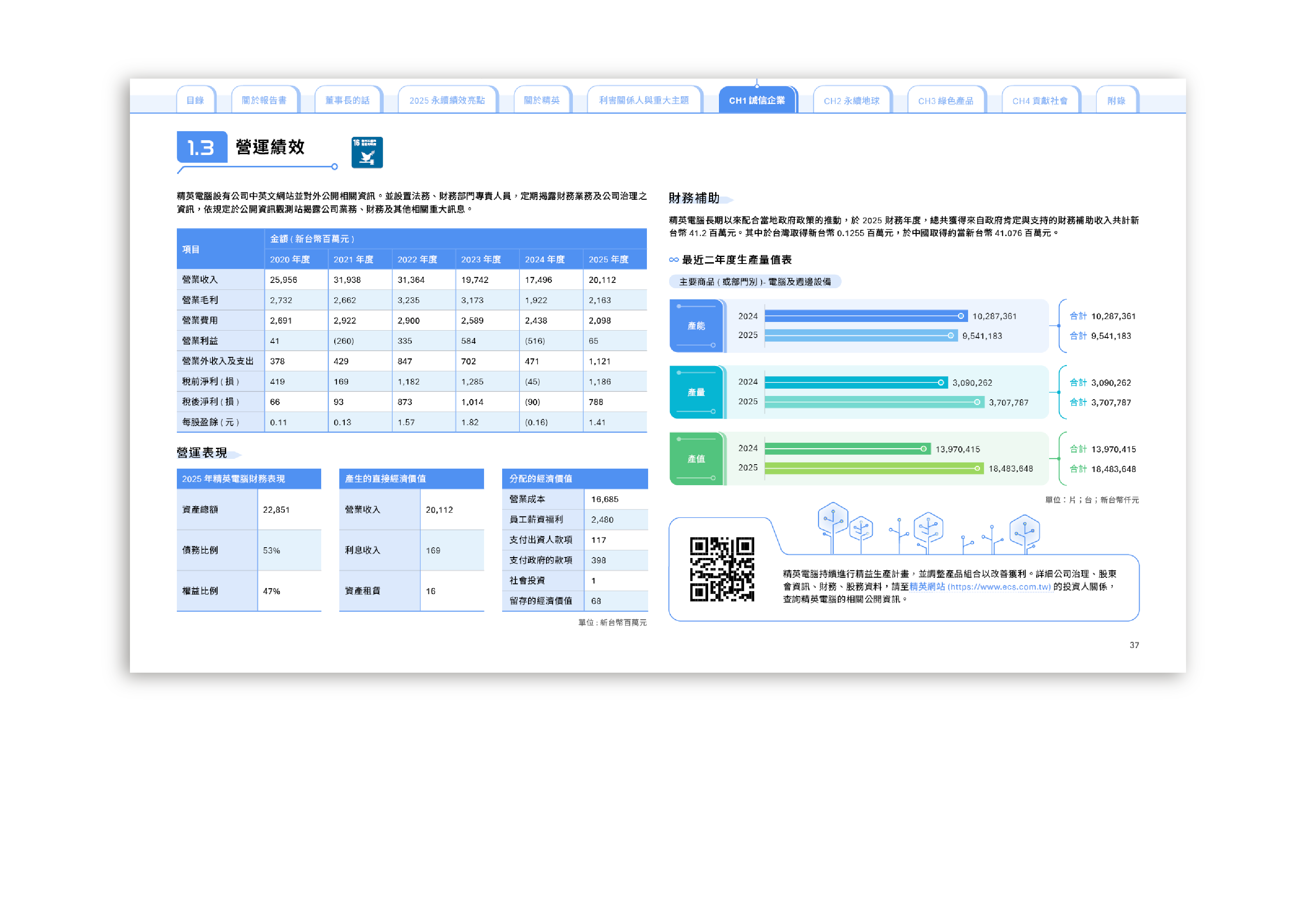Click the 產生的直接經濟價值 table header
The width and height of the screenshot is (1316, 898).
point(412,479)
